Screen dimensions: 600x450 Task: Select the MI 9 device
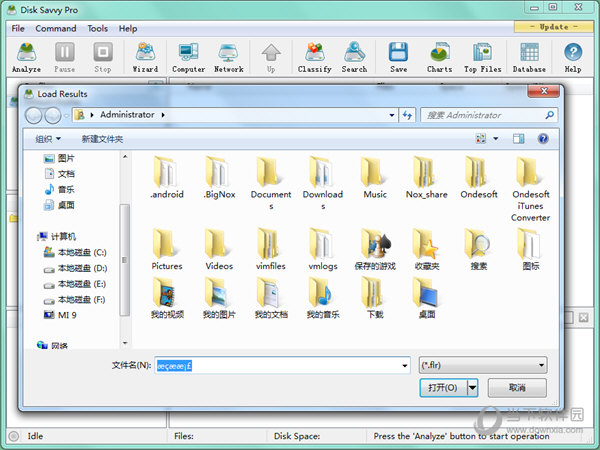[x=60, y=315]
